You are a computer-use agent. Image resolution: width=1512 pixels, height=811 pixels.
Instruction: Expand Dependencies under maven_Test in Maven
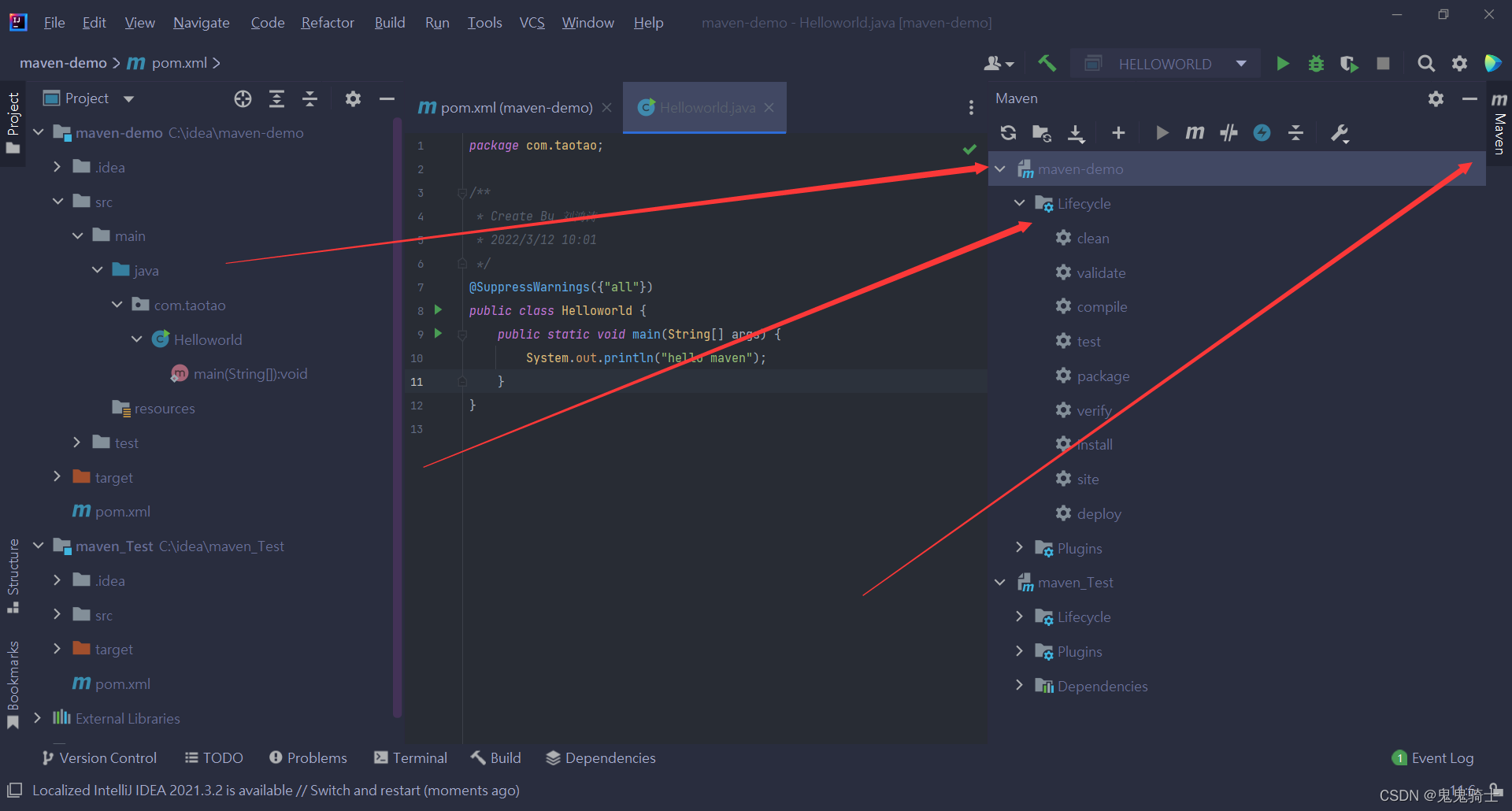click(x=1019, y=686)
